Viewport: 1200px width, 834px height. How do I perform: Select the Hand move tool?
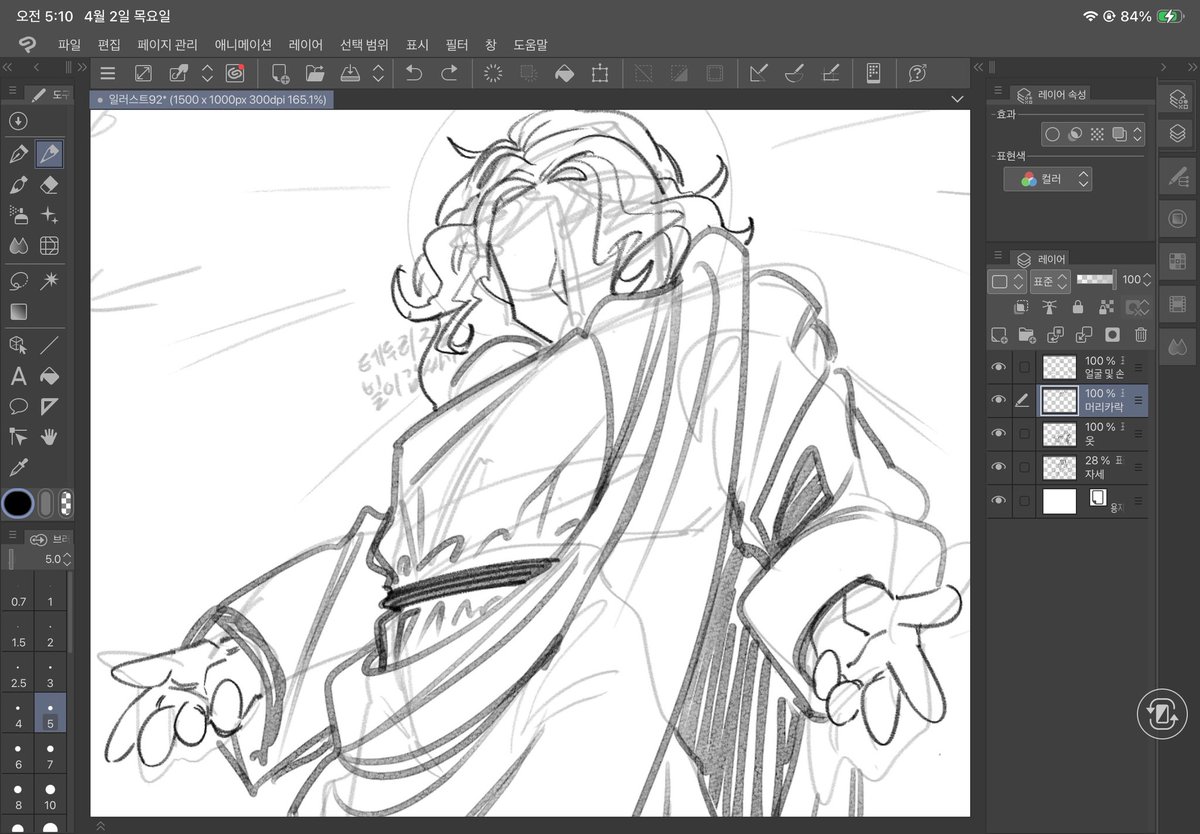(49, 436)
